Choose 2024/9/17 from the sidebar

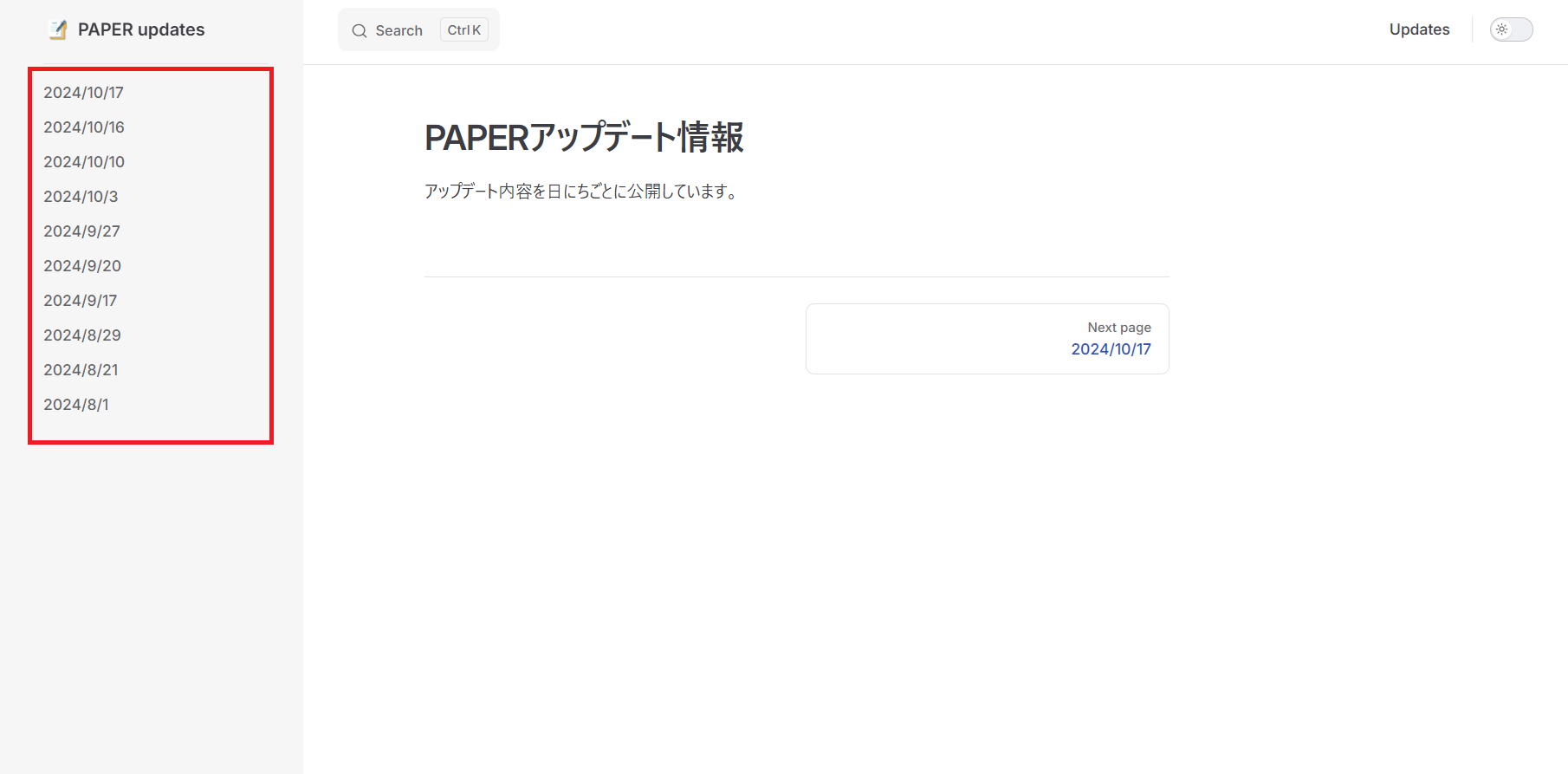point(81,301)
